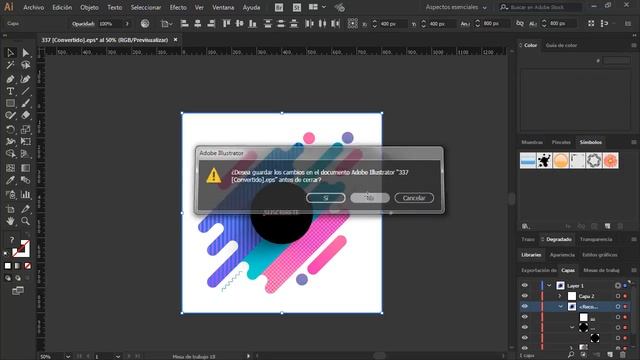This screenshot has width=640, height=360.
Task: Toggle visibility of Capa 2 layer
Action: click(525, 296)
